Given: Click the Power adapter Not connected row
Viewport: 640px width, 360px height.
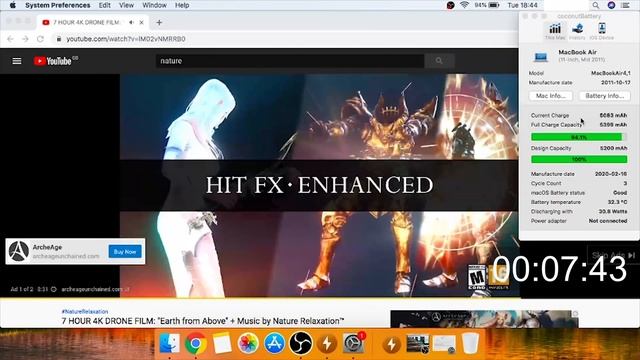Looking at the screenshot, I should pyautogui.click(x=579, y=221).
